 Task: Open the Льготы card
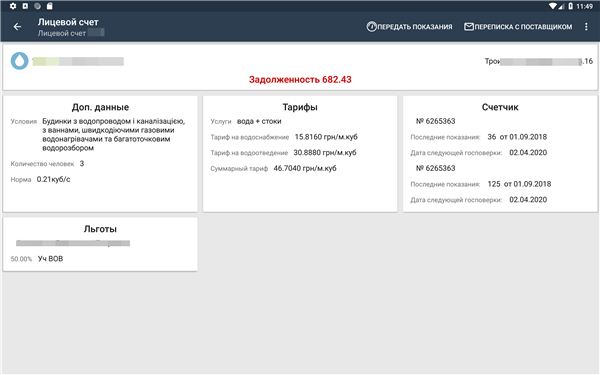point(100,244)
